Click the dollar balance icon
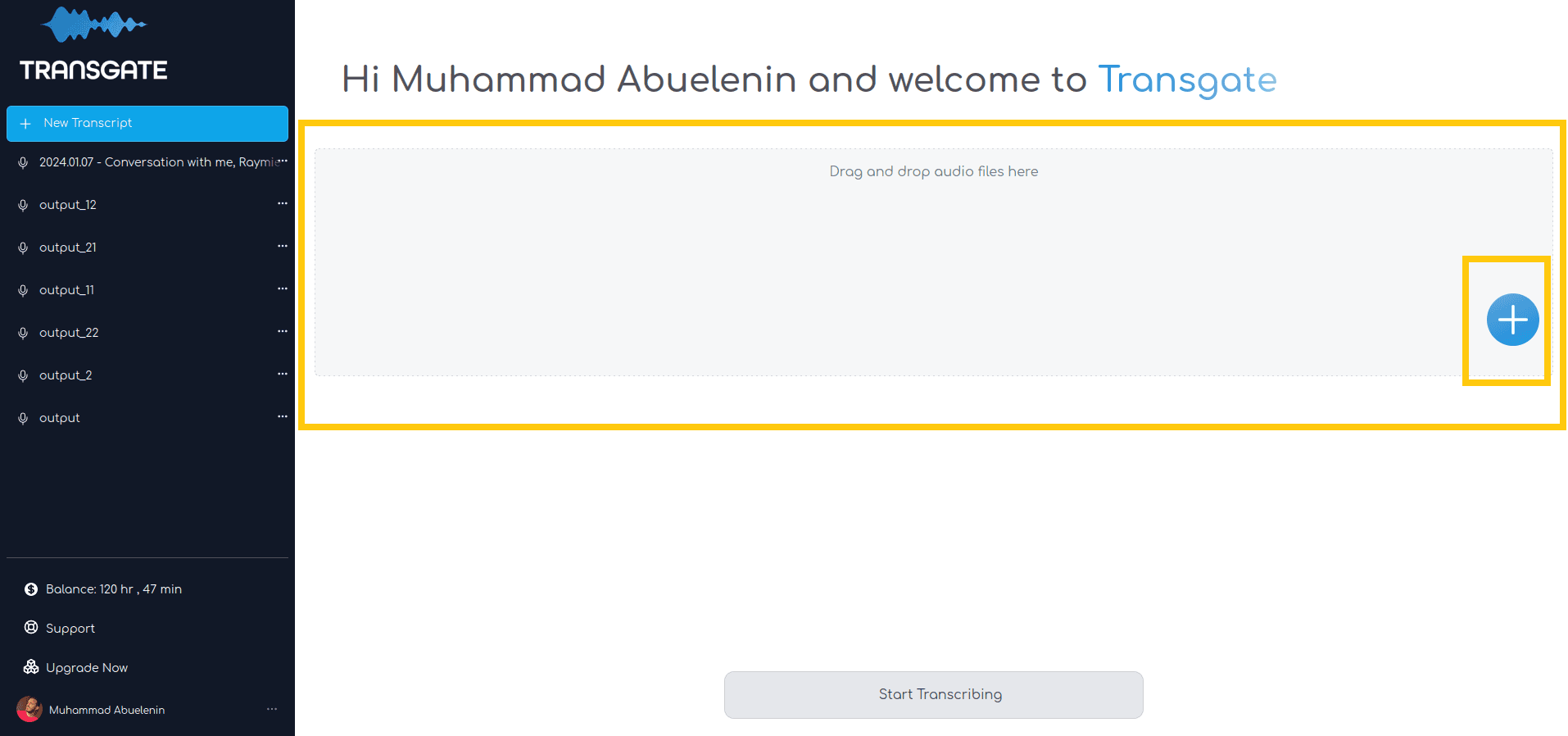Image resolution: width=1568 pixels, height=736 pixels. [x=31, y=589]
